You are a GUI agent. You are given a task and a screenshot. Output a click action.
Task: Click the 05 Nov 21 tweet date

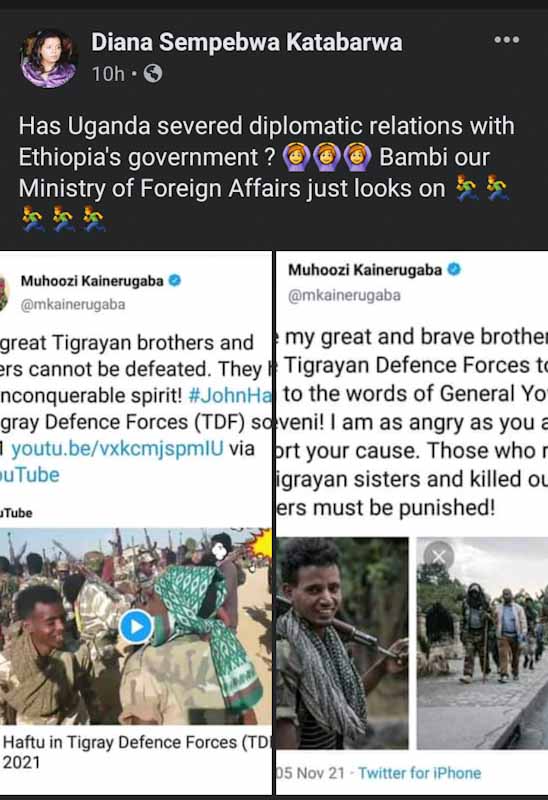pyautogui.click(x=311, y=773)
